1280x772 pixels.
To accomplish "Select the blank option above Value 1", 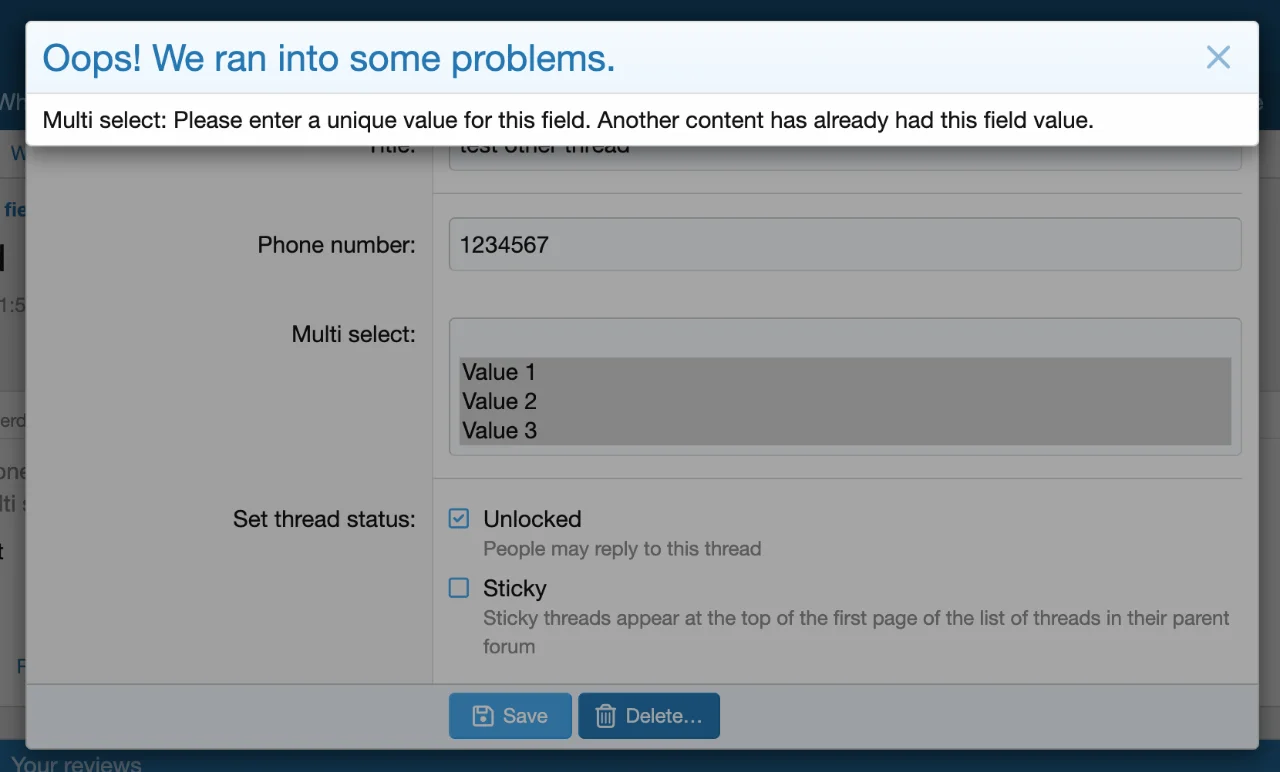I will coord(845,343).
